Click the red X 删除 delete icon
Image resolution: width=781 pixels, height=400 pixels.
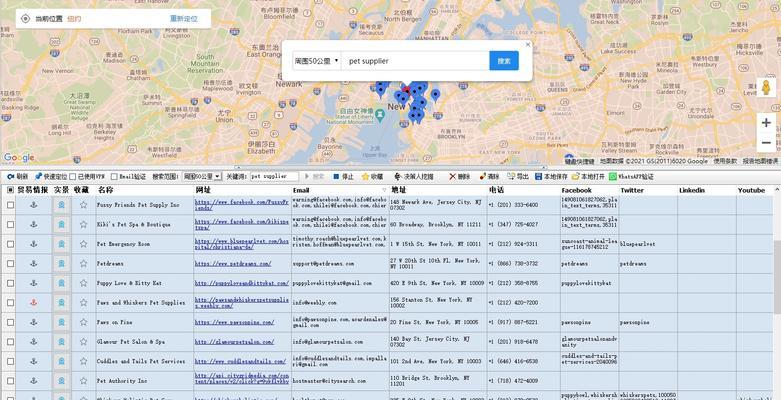[452, 177]
